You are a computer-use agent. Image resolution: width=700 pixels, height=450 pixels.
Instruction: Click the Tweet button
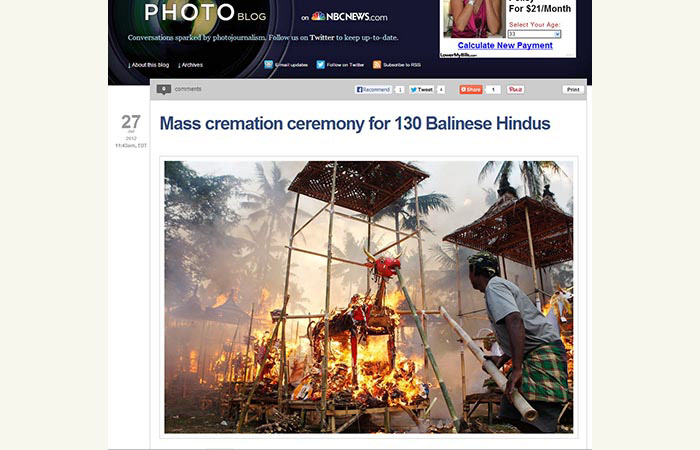(x=421, y=89)
